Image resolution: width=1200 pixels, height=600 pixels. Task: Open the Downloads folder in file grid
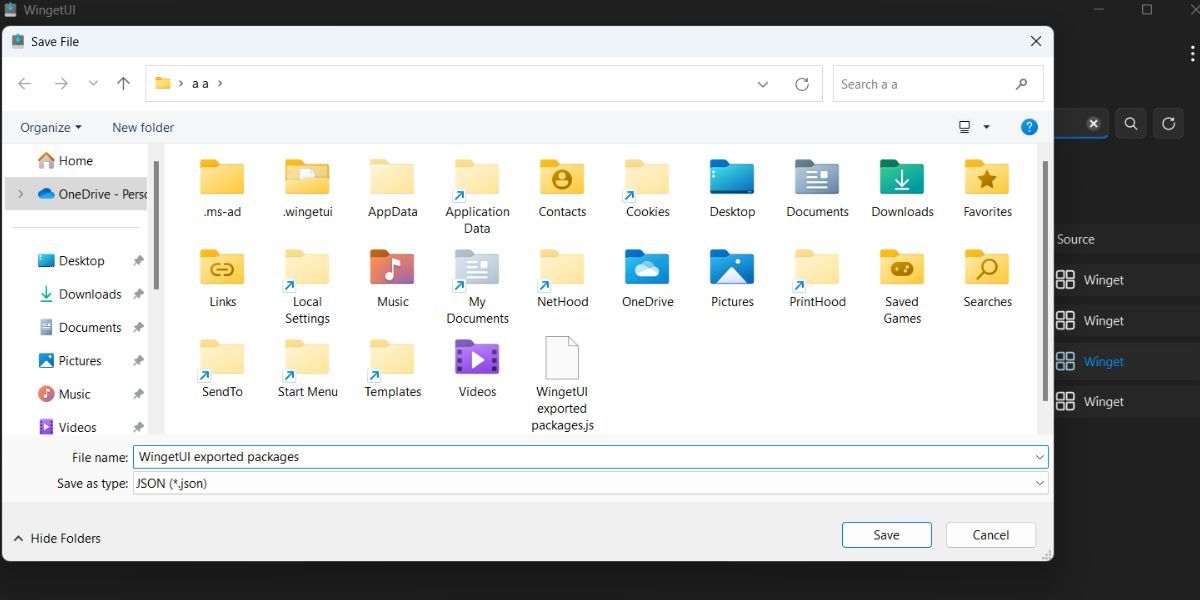pyautogui.click(x=902, y=189)
